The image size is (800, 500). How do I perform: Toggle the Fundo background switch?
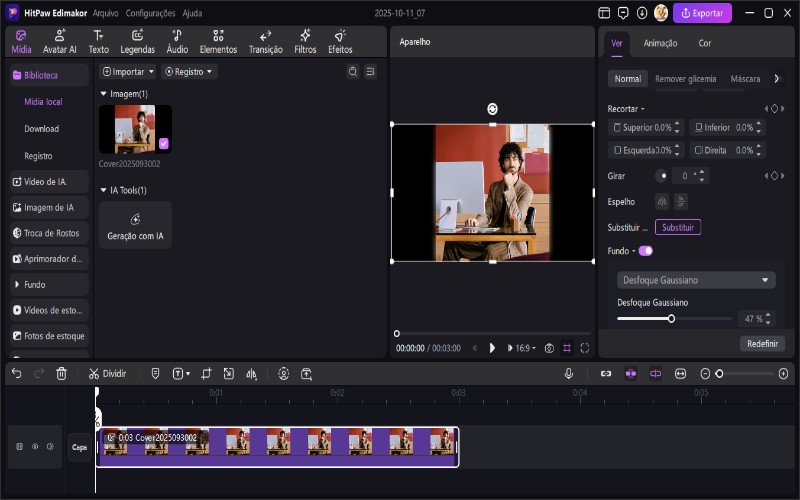coord(645,251)
